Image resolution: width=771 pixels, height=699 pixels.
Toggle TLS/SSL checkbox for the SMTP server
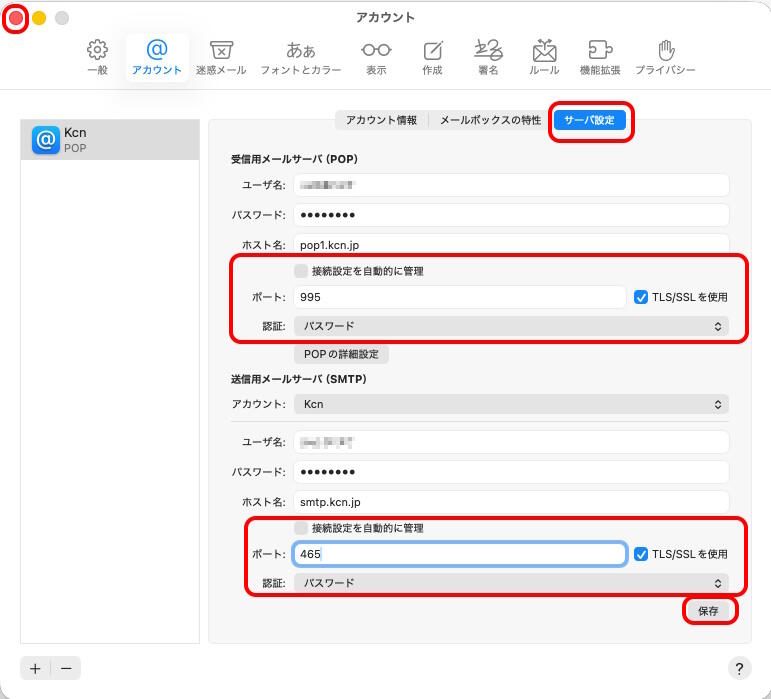point(642,554)
